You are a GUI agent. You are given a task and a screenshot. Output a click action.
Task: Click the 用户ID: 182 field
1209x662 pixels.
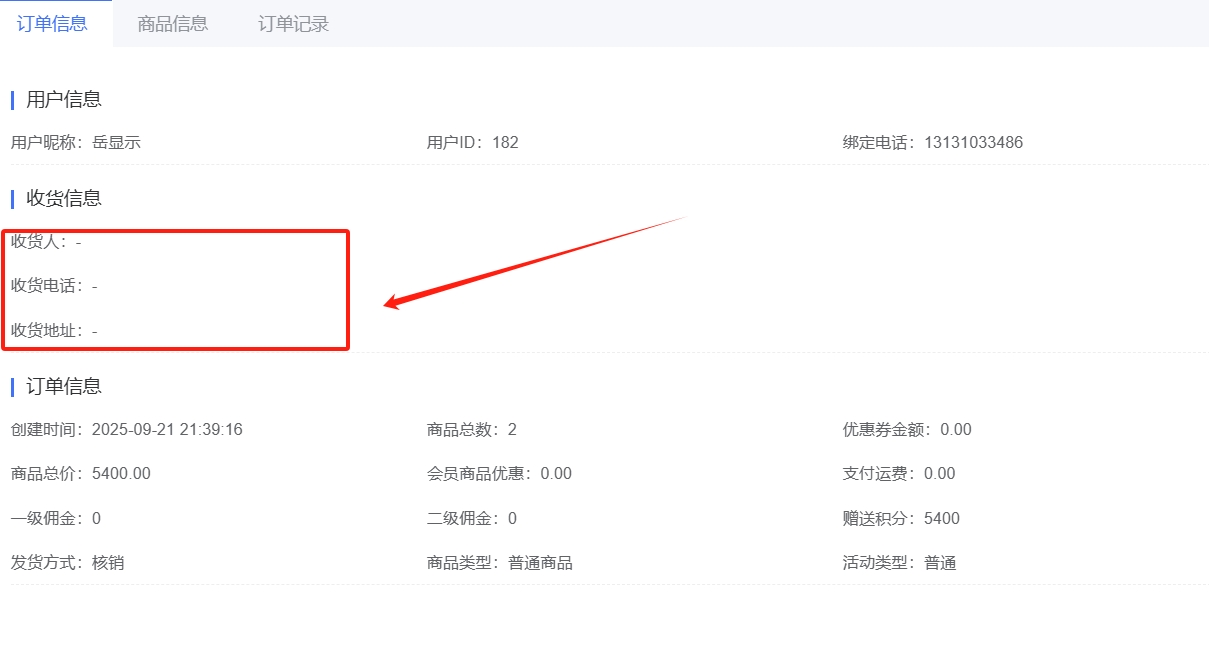(472, 142)
